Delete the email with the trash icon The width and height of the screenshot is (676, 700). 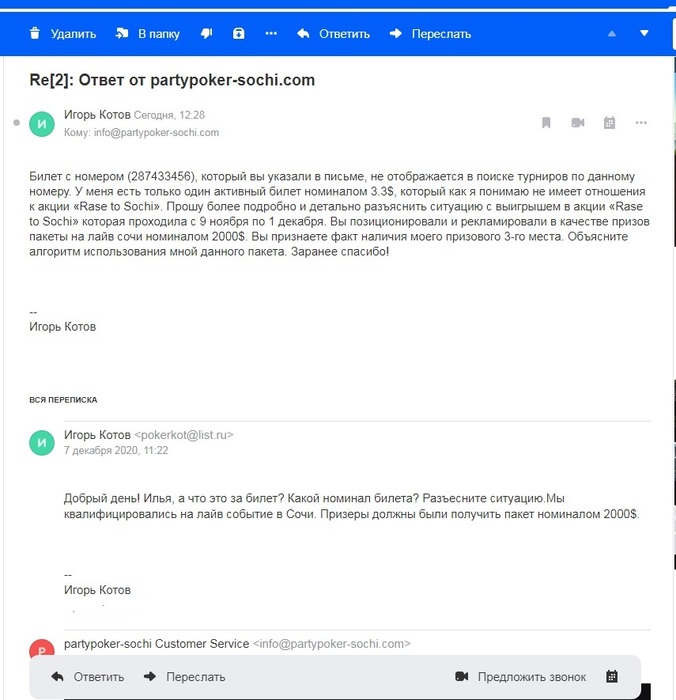63,34
